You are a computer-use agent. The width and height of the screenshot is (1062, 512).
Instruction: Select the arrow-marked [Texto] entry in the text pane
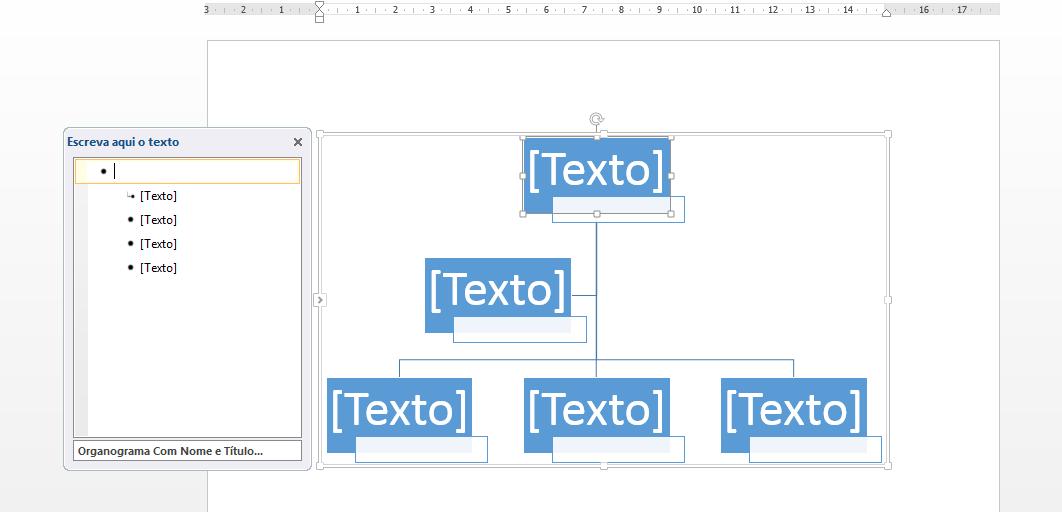pos(158,196)
